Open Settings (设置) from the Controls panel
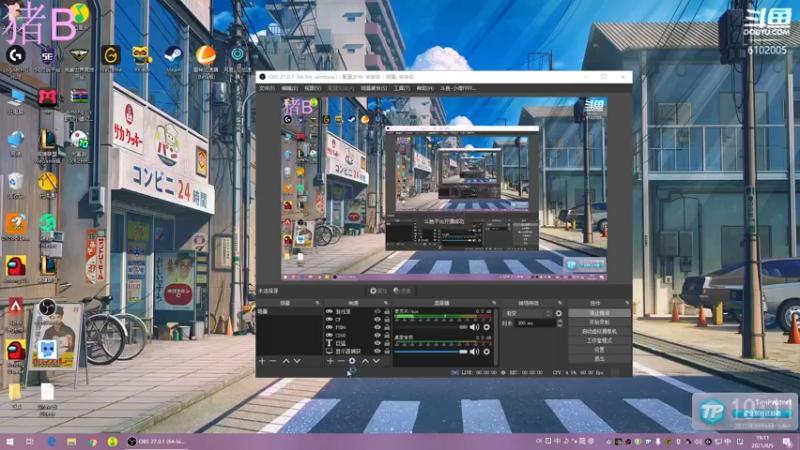The width and height of the screenshot is (800, 450). tap(599, 350)
